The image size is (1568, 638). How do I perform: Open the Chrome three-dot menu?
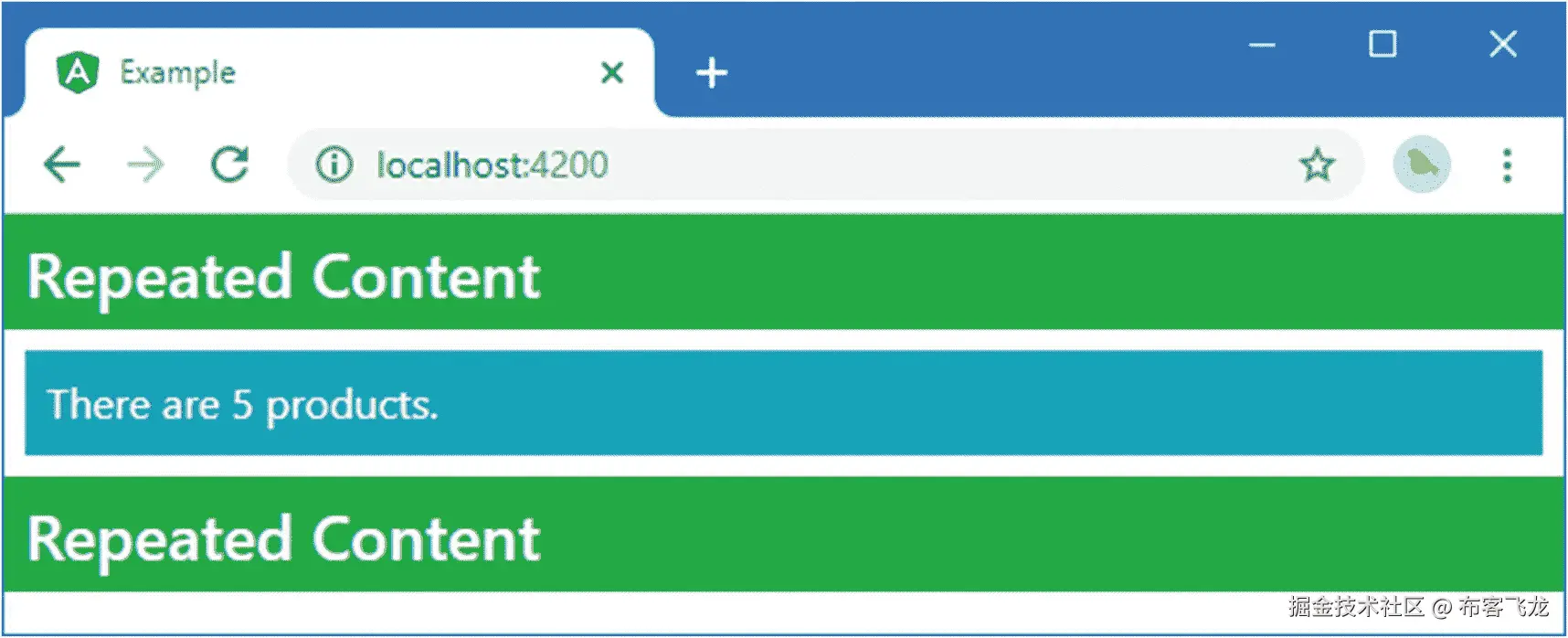click(1507, 165)
